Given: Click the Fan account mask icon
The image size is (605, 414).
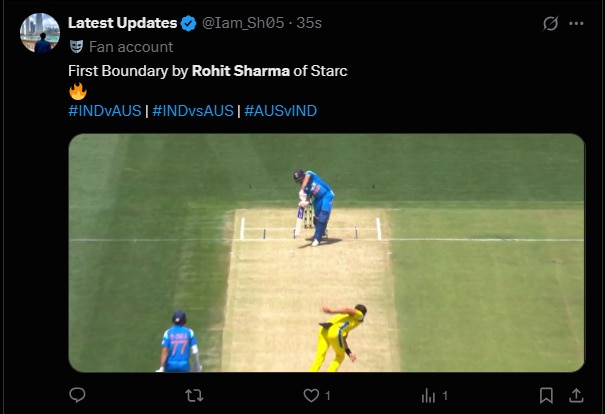Looking at the screenshot, I should (x=76, y=46).
